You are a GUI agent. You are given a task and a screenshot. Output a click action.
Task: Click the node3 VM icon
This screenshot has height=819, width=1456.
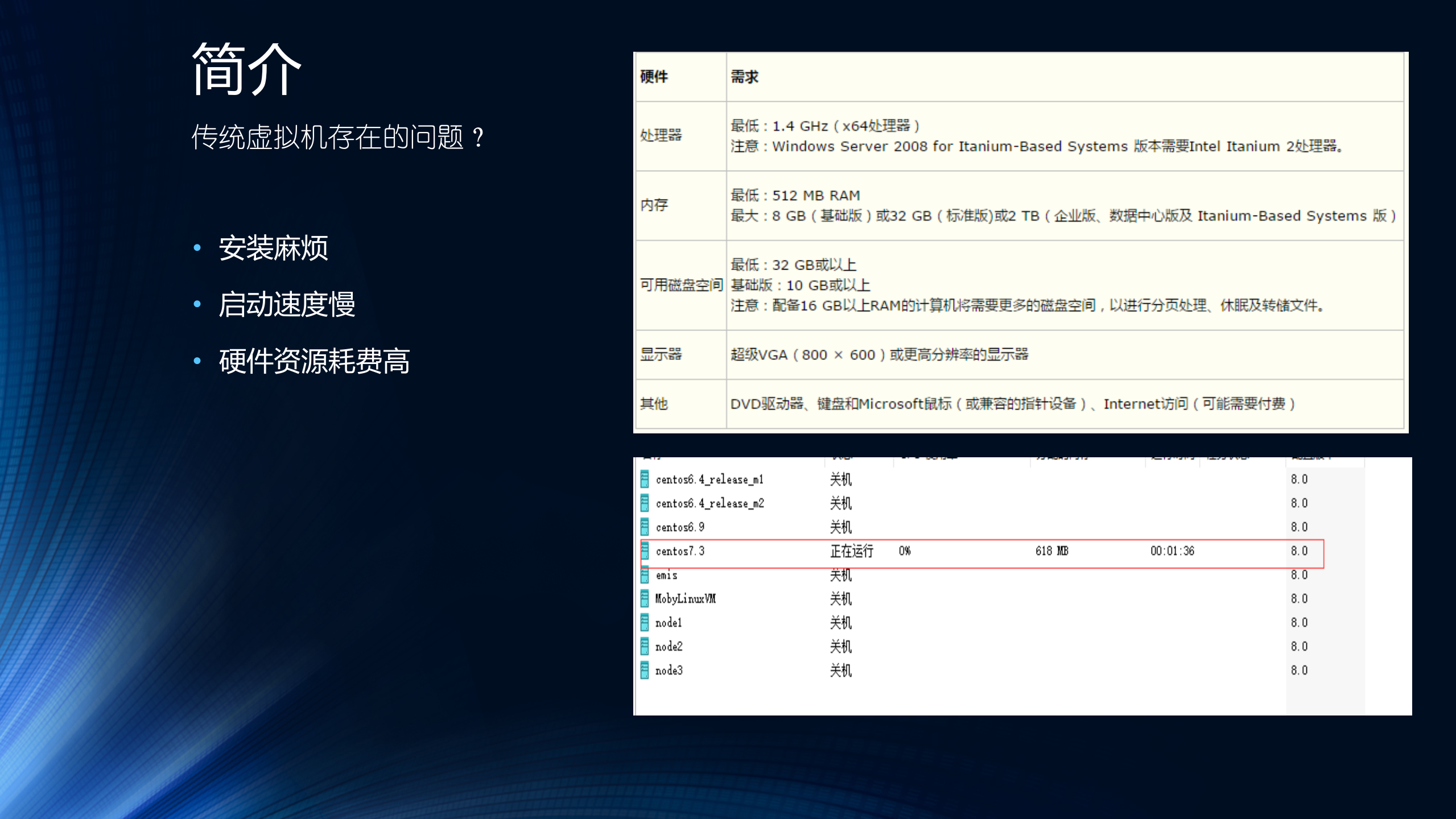646,670
